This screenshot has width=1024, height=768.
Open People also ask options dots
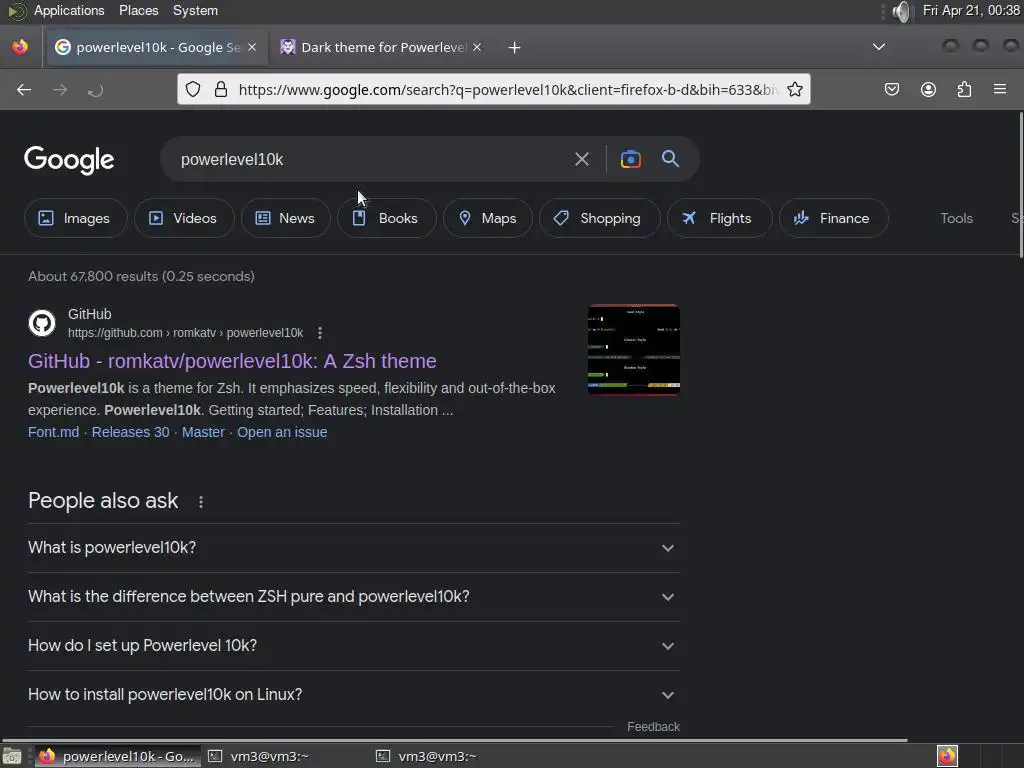coord(201,502)
